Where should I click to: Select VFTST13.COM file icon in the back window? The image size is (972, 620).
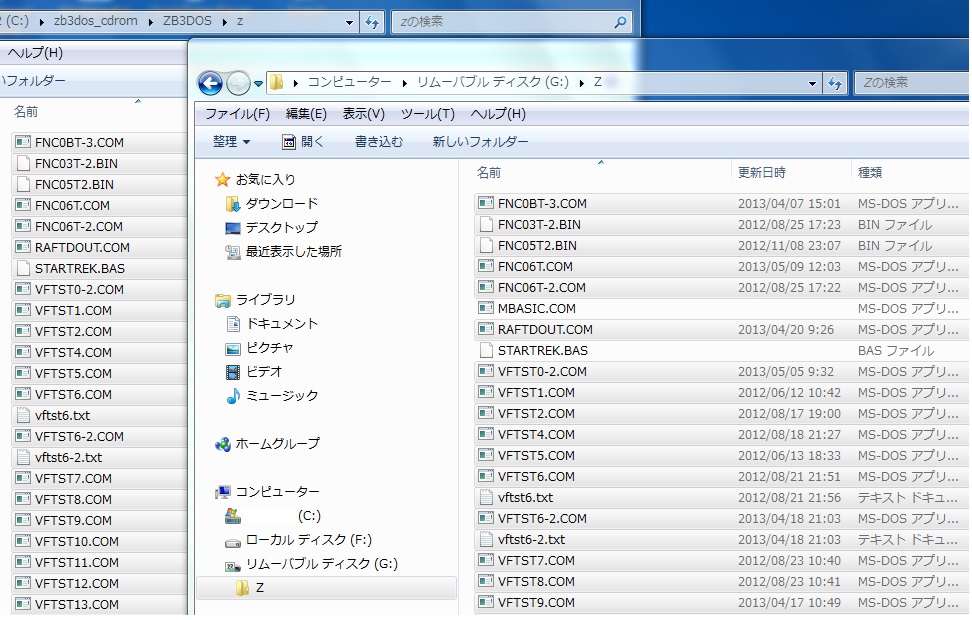tap(23, 604)
